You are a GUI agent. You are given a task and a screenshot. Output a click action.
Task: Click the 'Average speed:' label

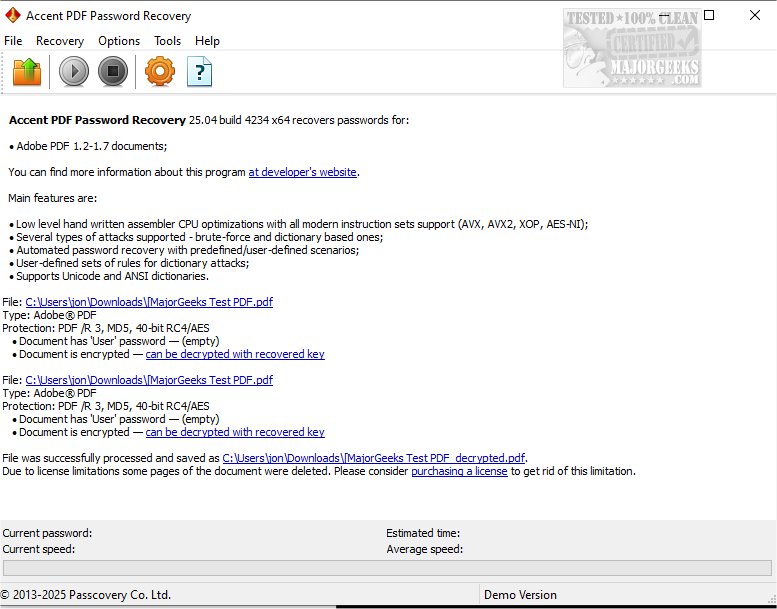point(425,549)
